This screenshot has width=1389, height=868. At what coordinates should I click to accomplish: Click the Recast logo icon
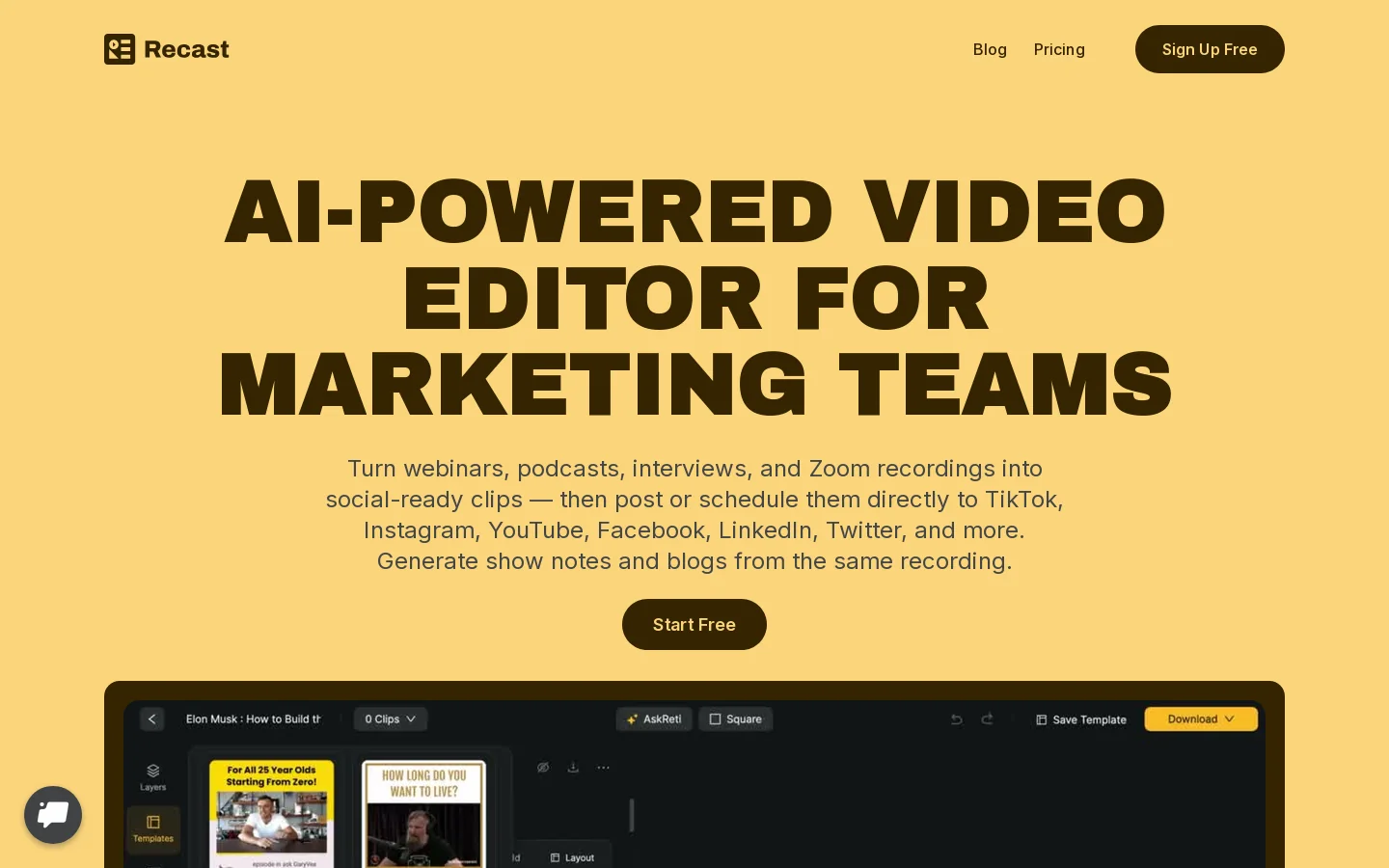120,49
